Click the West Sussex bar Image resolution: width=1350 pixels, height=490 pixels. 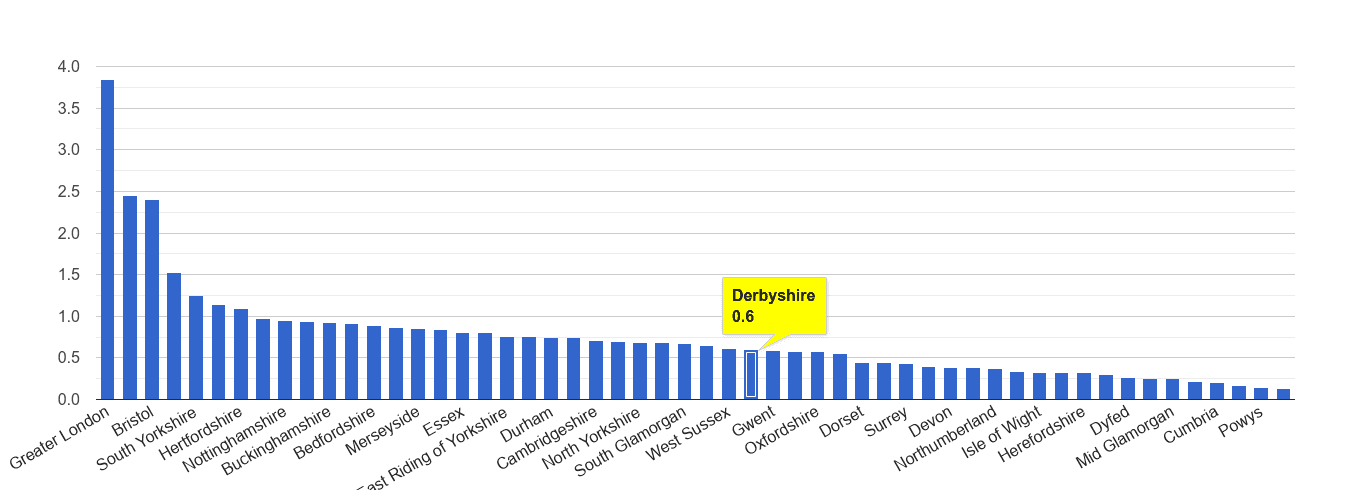[x=729, y=374]
